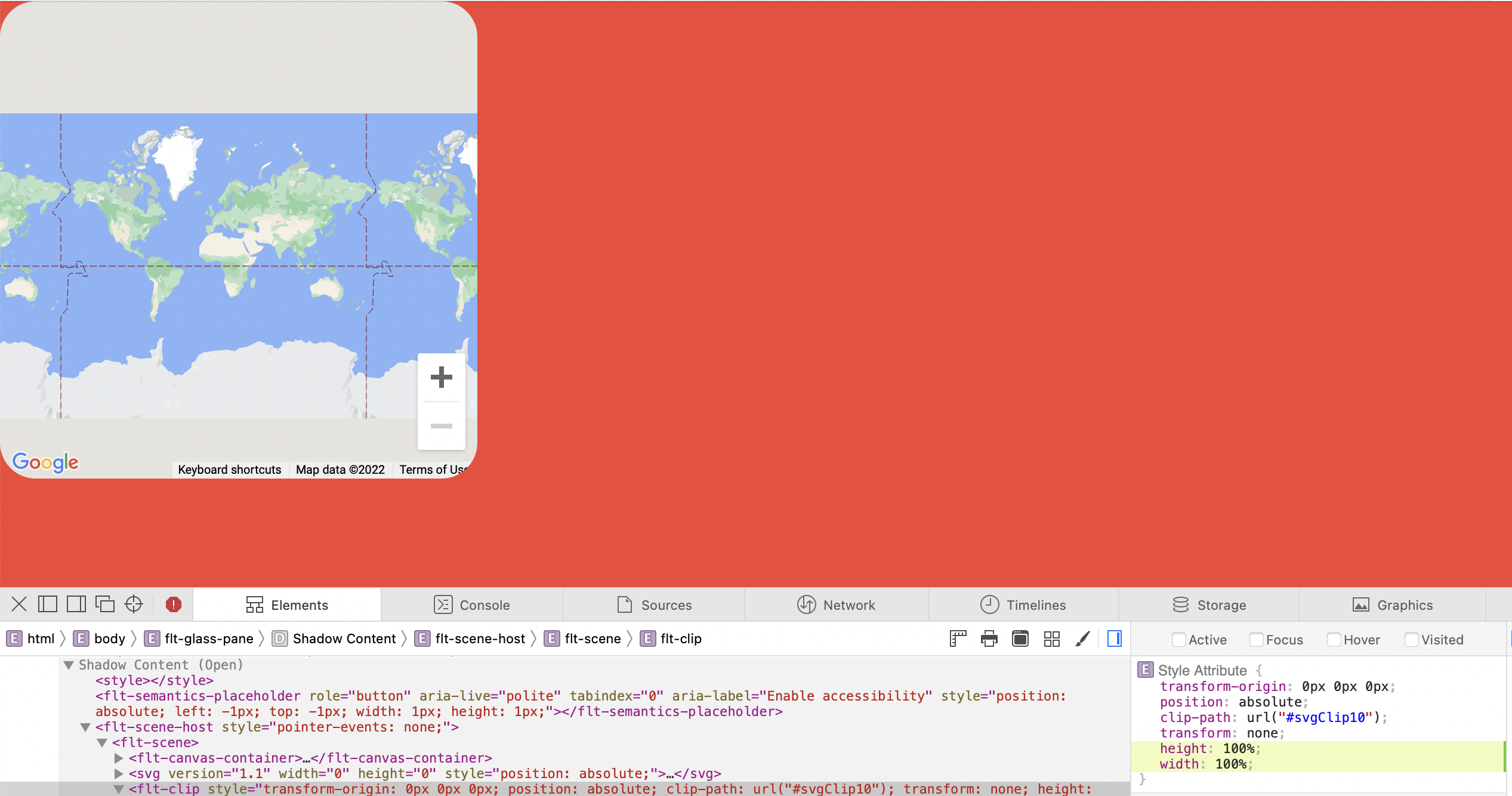Image resolution: width=1512 pixels, height=796 pixels.
Task: Detach inspector into a separate window
Action: point(105,604)
